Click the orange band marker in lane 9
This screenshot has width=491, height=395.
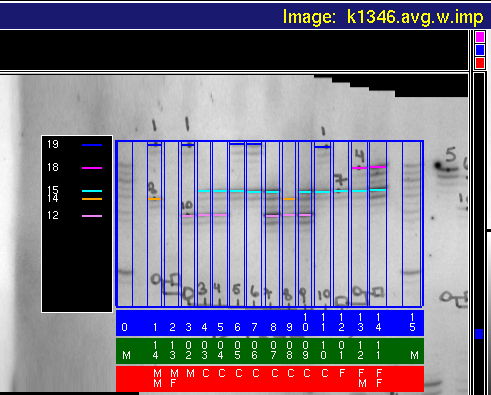pyautogui.click(x=289, y=199)
